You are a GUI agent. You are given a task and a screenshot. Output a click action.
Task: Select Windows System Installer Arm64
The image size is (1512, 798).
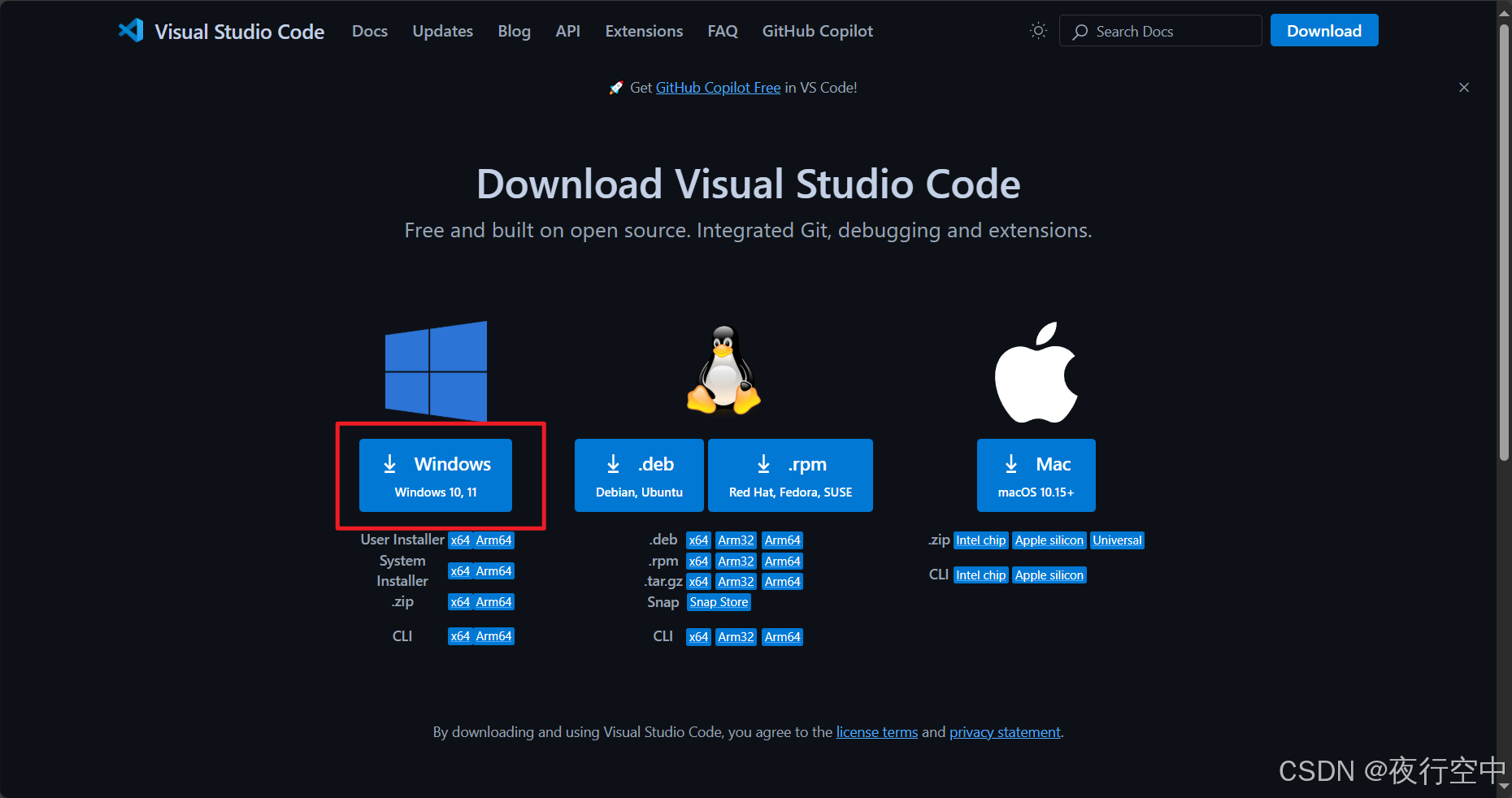(x=493, y=571)
